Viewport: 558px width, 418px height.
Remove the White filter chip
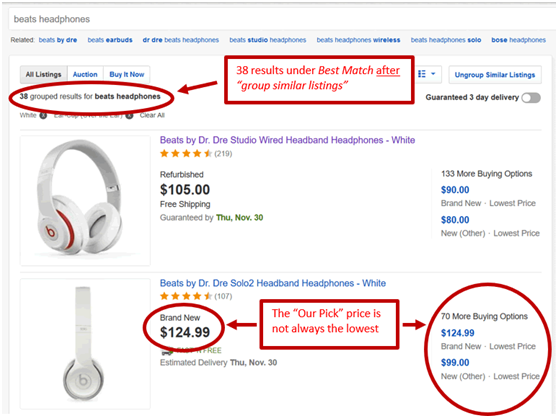(x=43, y=116)
